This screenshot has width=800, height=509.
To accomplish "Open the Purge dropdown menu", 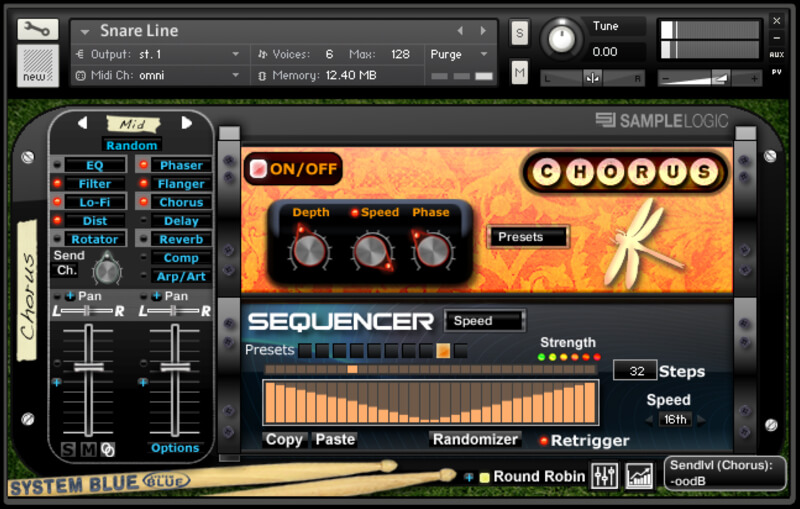I will (459, 54).
